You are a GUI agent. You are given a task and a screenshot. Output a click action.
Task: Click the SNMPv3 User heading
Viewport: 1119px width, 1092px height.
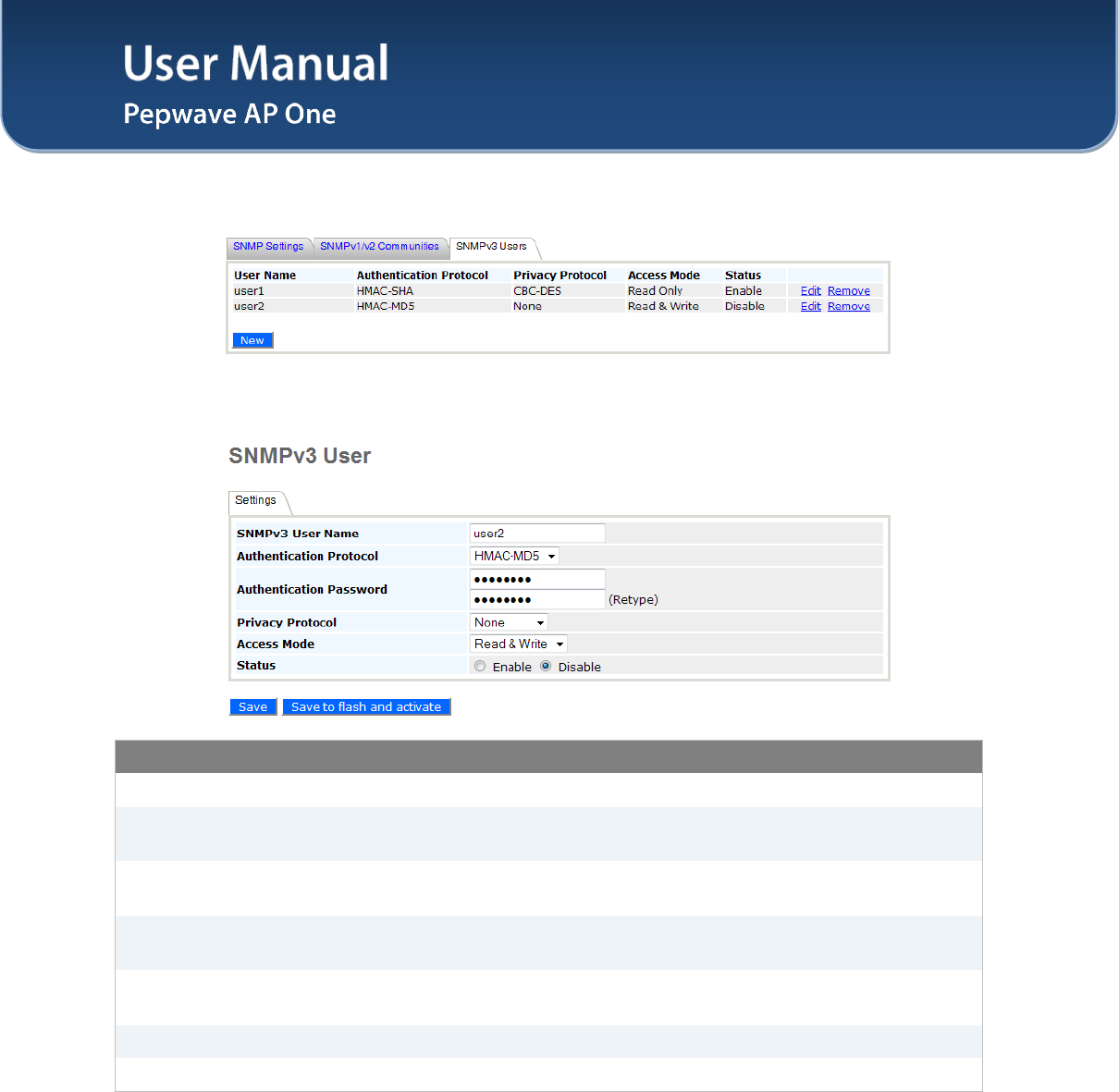[300, 456]
